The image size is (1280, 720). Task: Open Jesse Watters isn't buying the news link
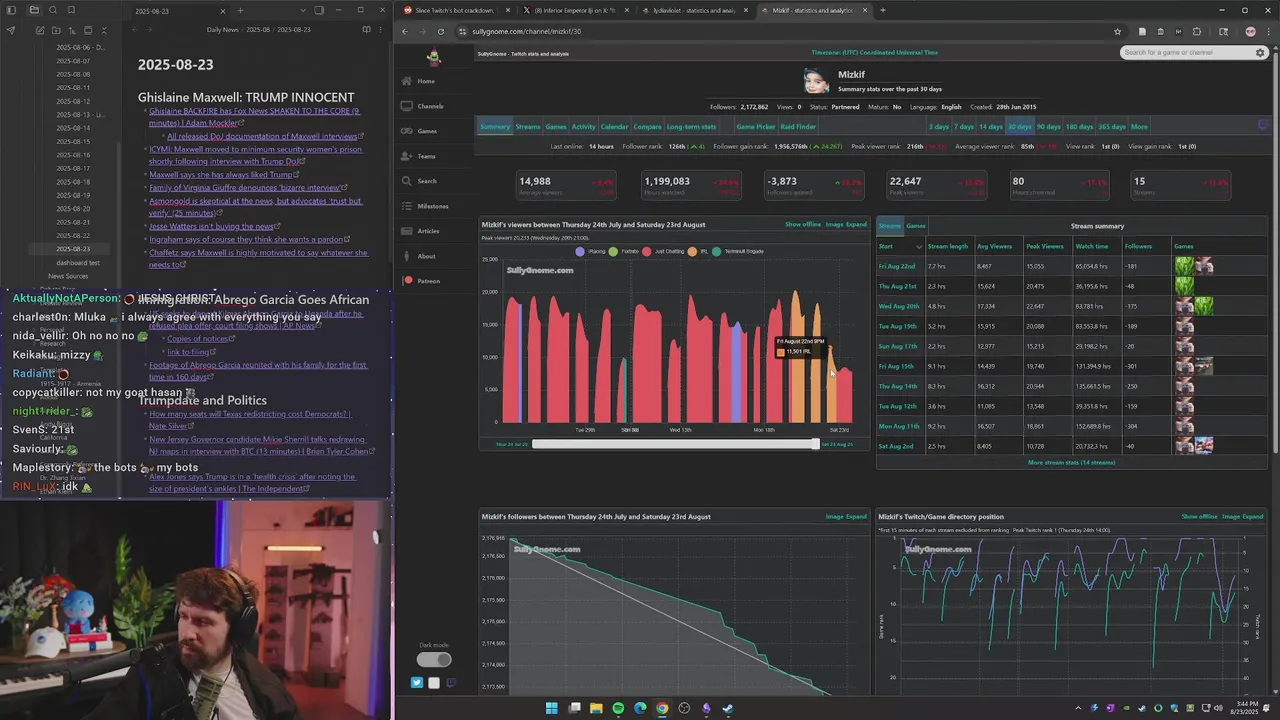213,227
